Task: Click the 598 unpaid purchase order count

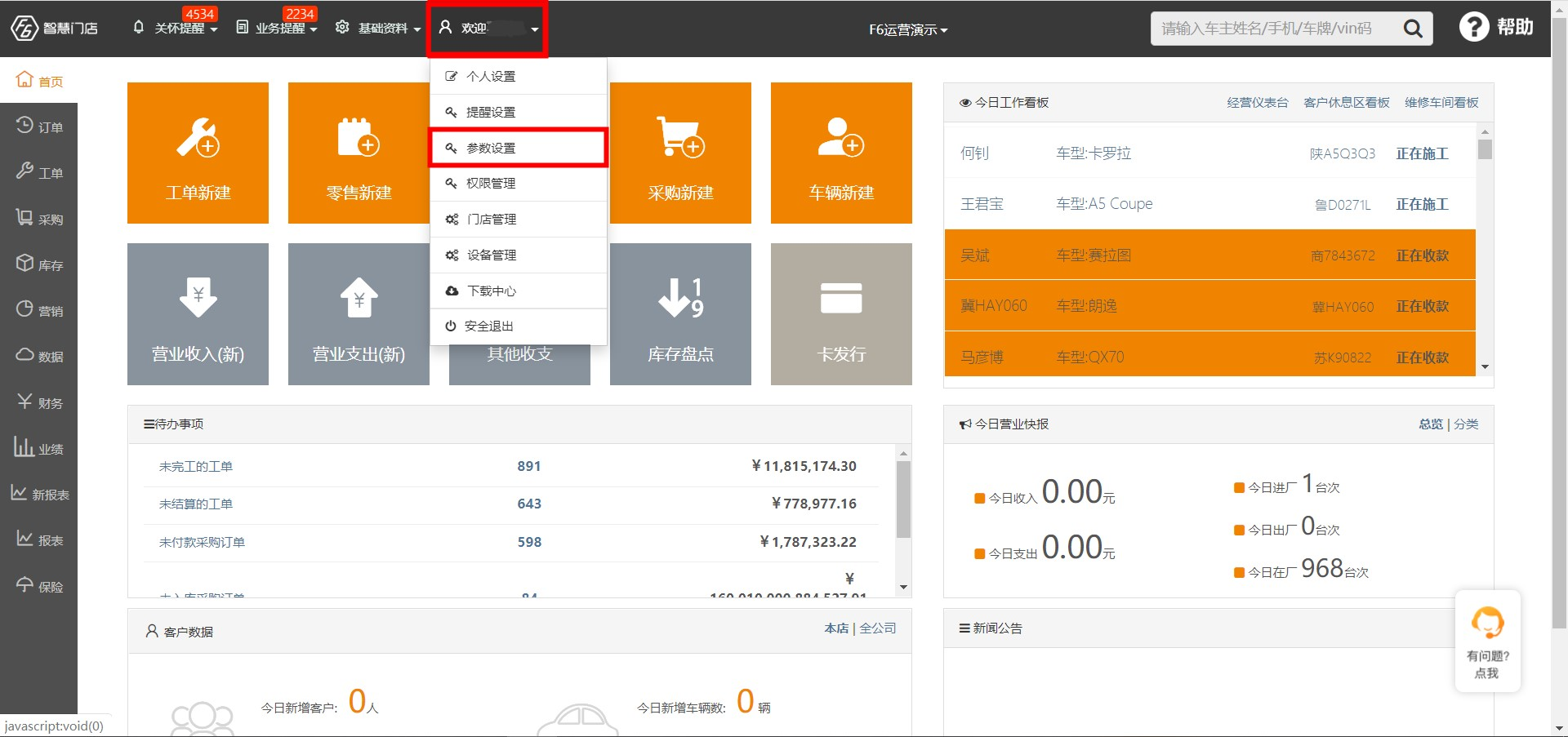Action: (x=529, y=542)
